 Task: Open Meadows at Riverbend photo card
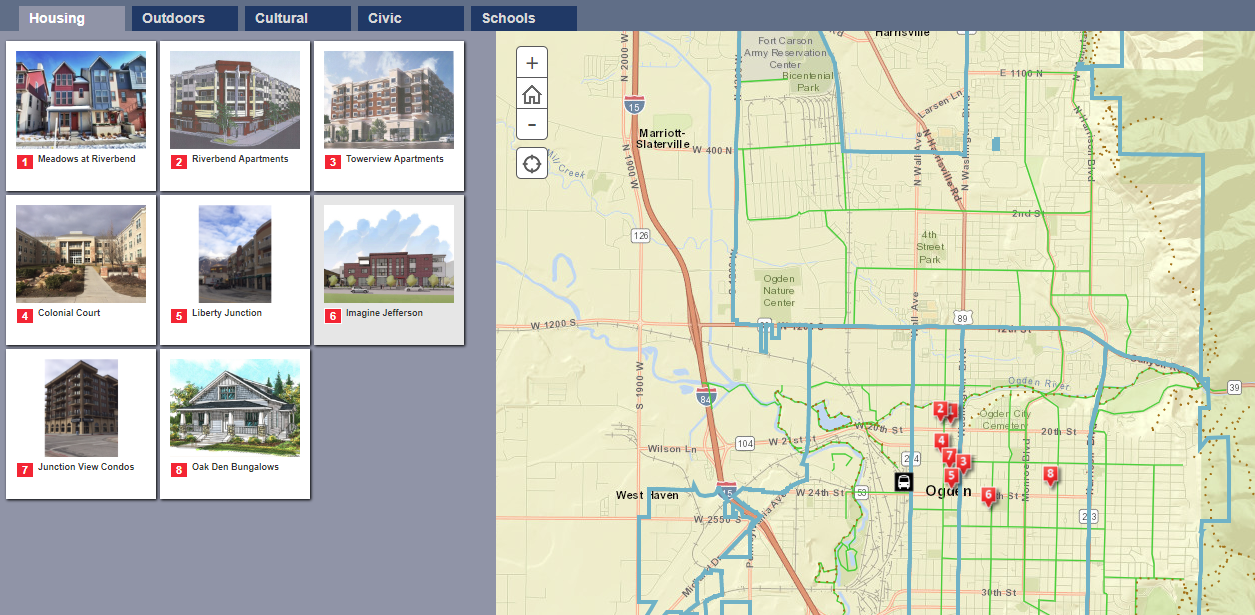[x=81, y=116]
